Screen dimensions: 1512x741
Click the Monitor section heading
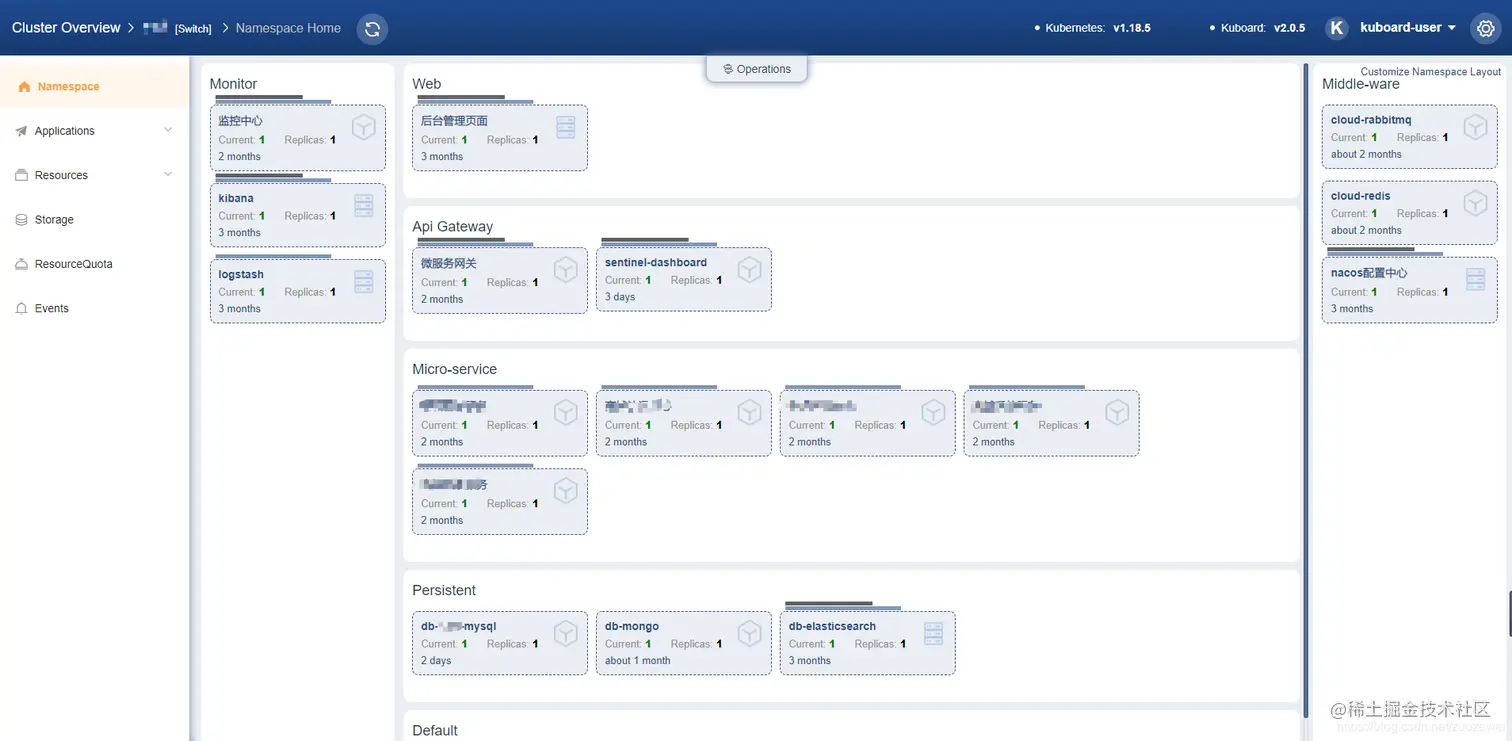(x=234, y=84)
